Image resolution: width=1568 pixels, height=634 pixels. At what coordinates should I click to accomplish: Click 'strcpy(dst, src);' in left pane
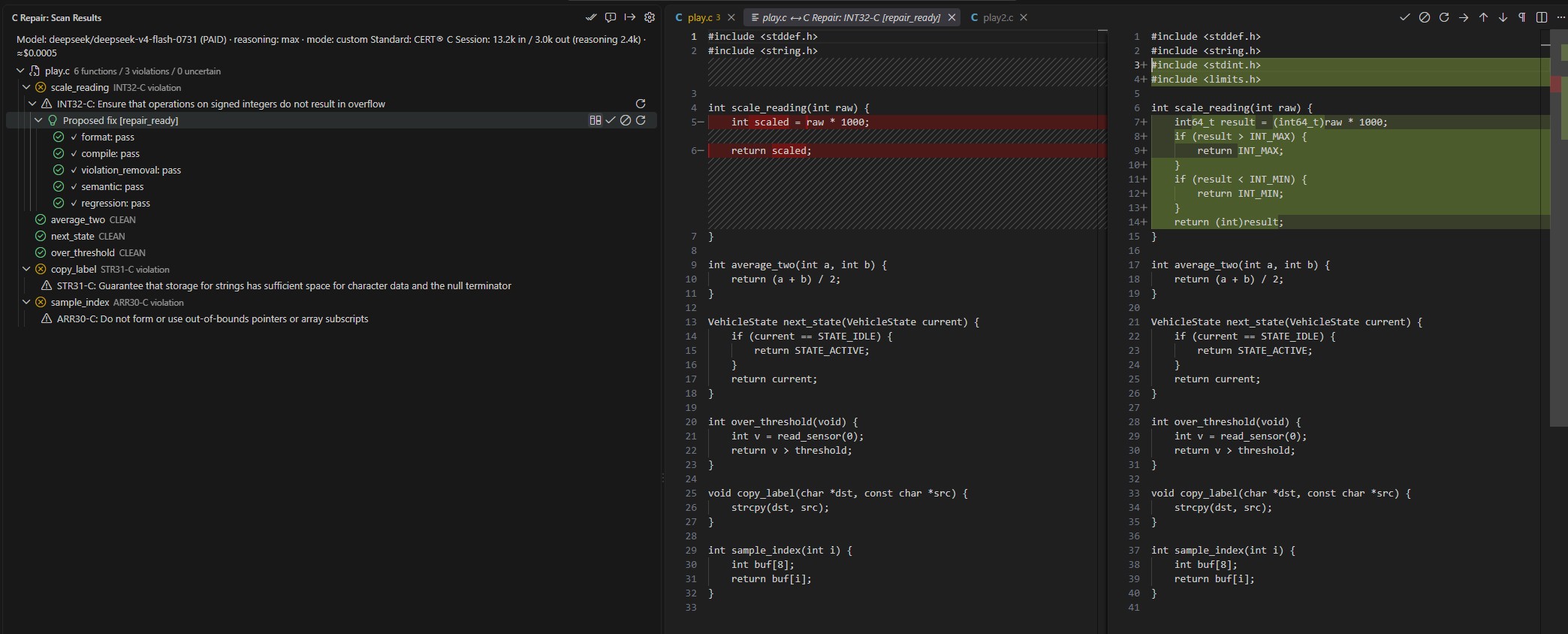click(x=779, y=508)
